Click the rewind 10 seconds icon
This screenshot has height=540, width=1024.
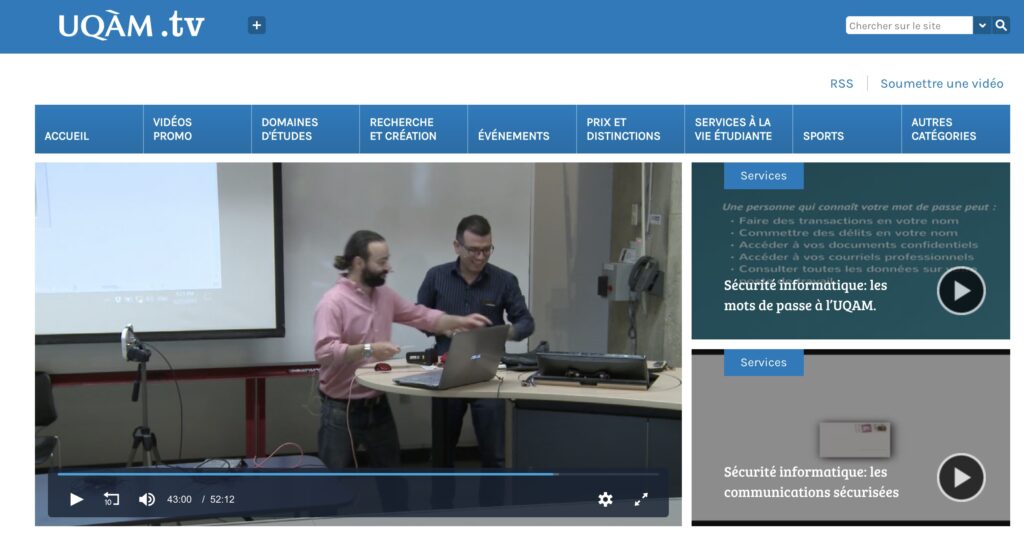point(111,499)
